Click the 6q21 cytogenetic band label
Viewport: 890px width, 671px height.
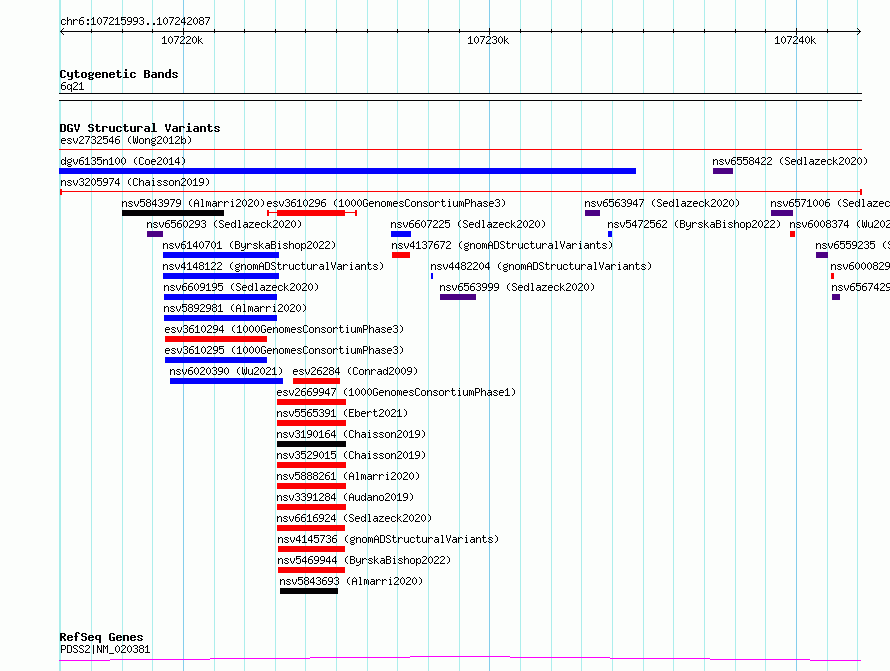coord(72,86)
